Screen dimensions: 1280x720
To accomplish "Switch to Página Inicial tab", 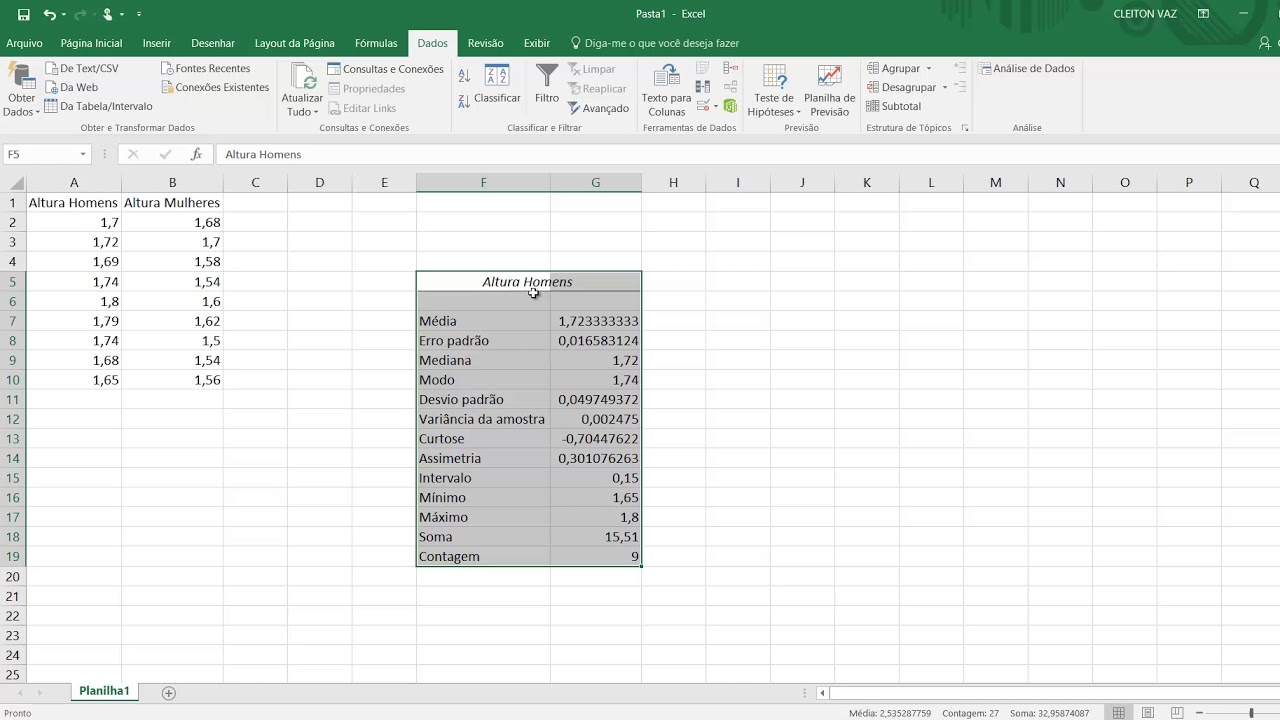I will tap(91, 43).
